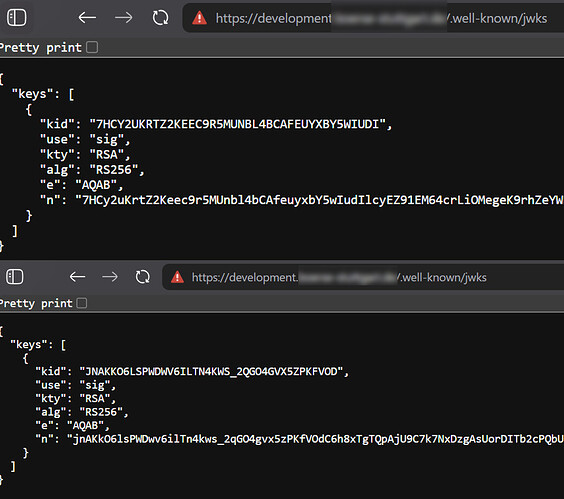Screen dimensions: 564x499
Task: Click the red security warning icon in upper address bar
Action: click(x=199, y=18)
